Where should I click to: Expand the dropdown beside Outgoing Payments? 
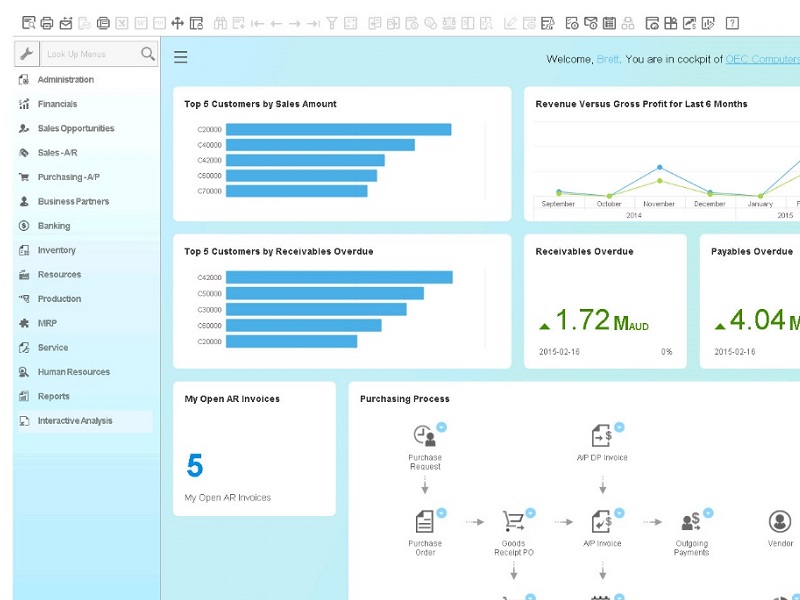[708, 513]
